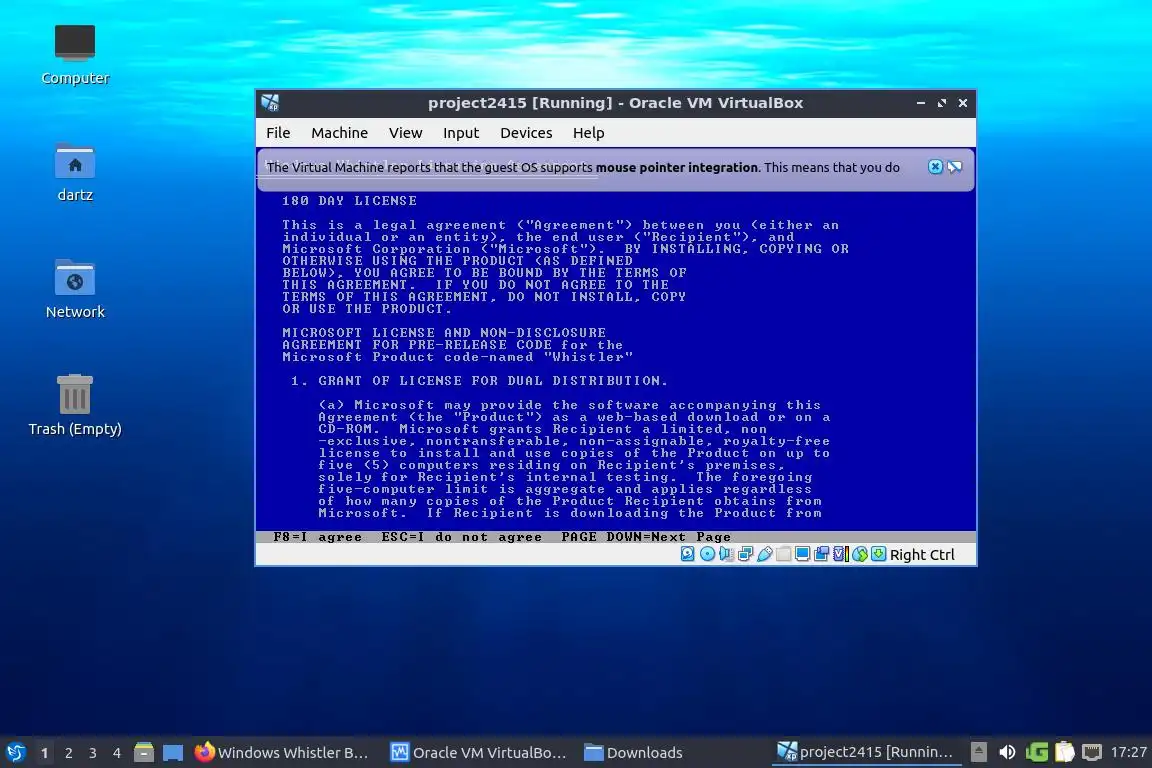The width and height of the screenshot is (1152, 768).
Task: Click the optical disc indicator in status bar
Action: click(x=708, y=554)
